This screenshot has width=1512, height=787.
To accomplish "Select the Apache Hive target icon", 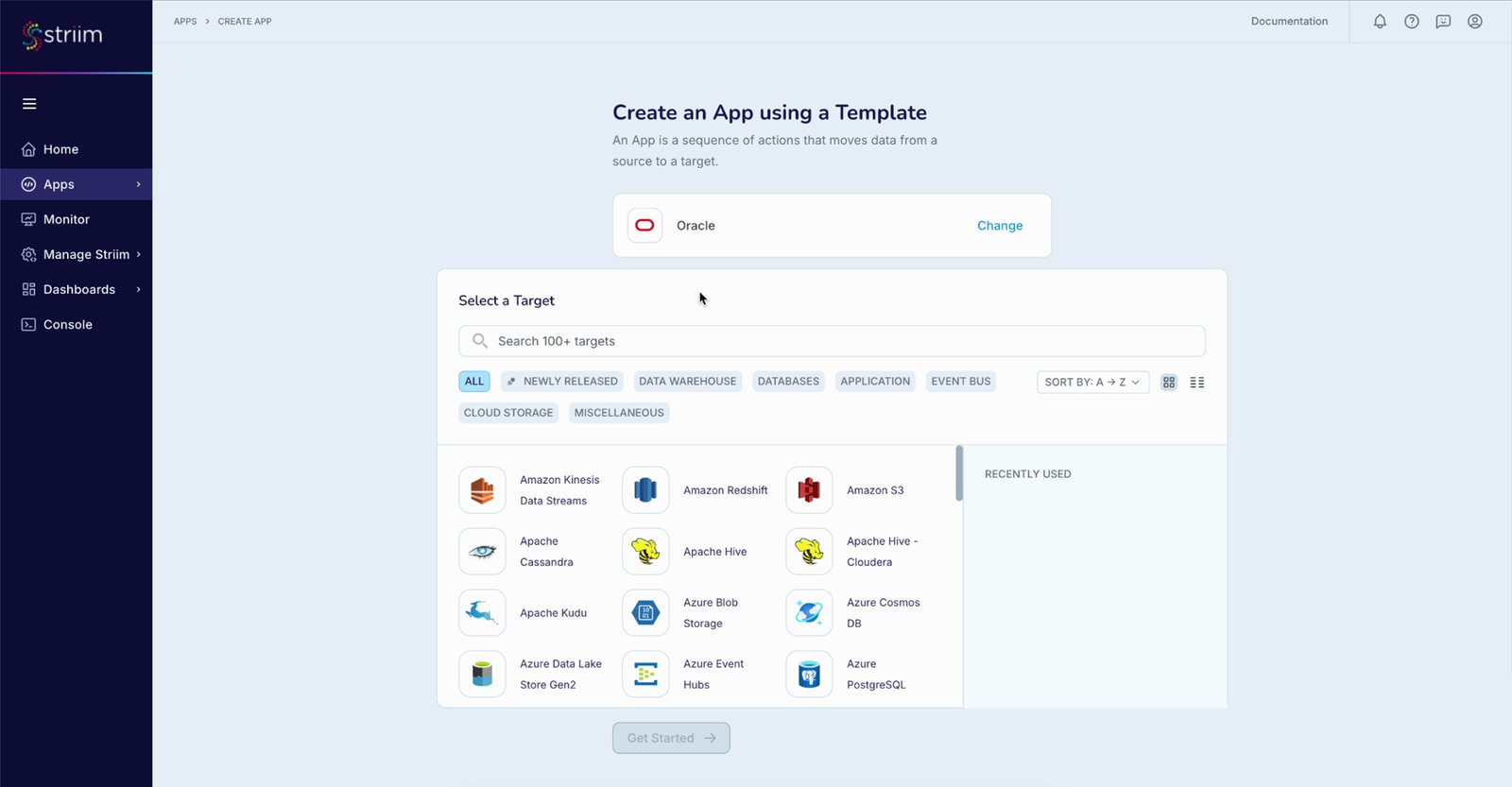I will (645, 552).
